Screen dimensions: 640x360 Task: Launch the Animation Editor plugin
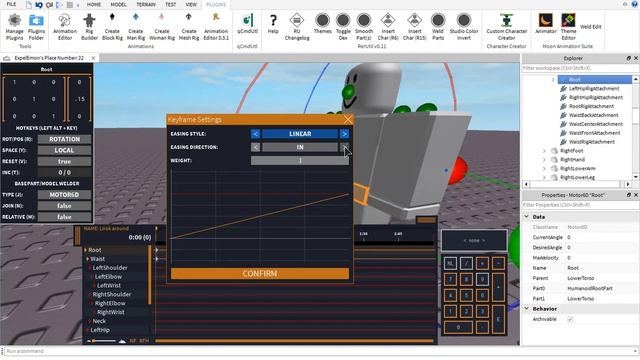(x=65, y=27)
